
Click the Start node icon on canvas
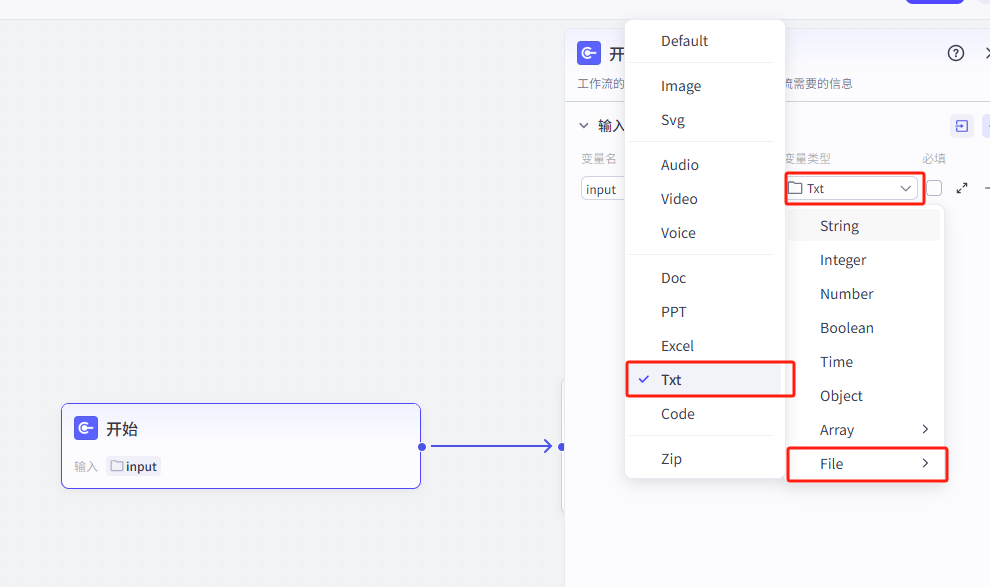coord(86,429)
